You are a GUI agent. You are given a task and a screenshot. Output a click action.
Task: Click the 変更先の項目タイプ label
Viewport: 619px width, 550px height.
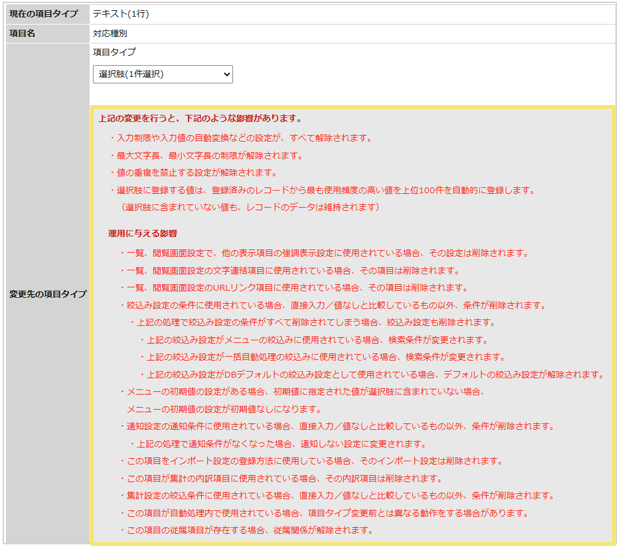(48, 294)
